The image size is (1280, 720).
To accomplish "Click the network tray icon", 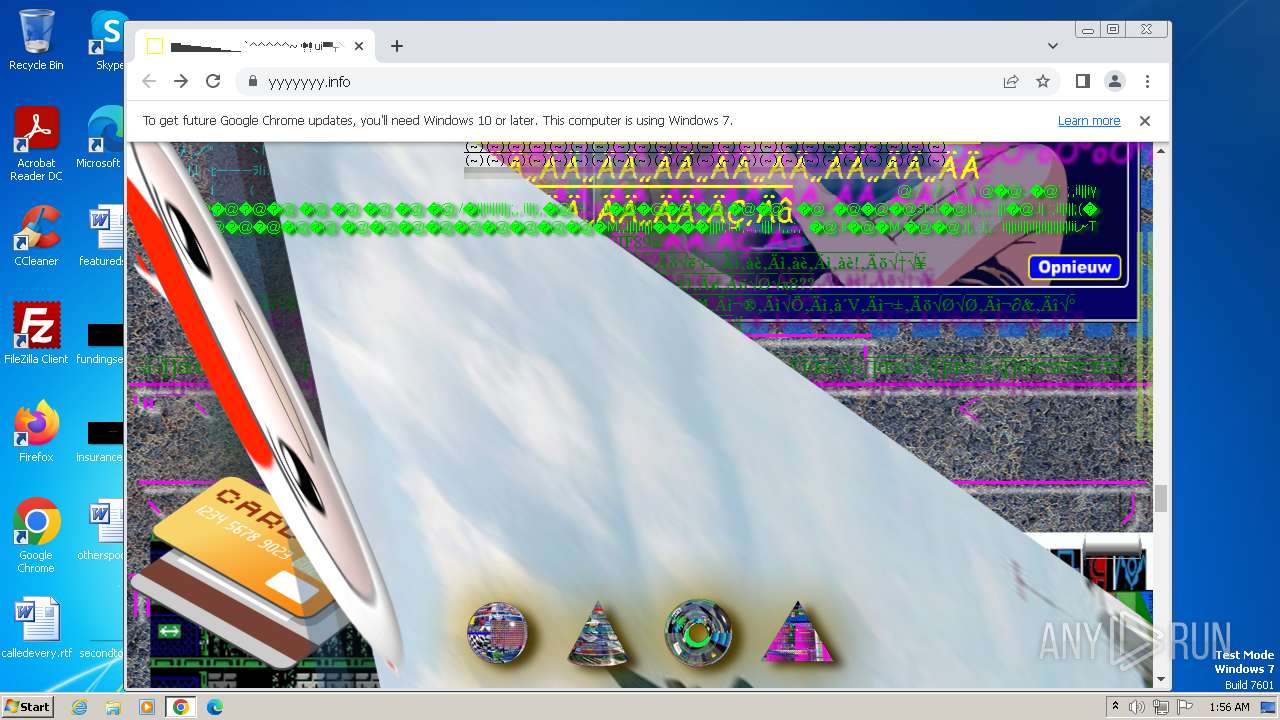I will point(1160,707).
